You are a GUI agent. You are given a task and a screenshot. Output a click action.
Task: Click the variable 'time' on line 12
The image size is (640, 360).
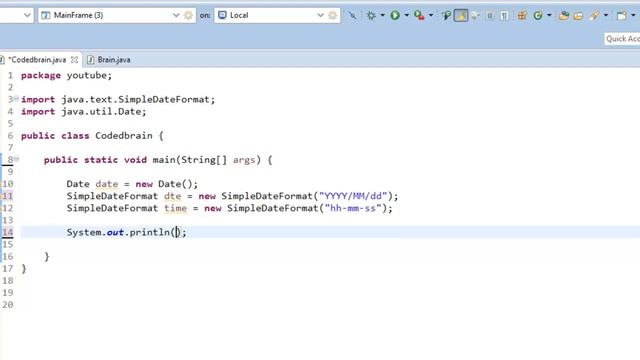(x=176, y=208)
